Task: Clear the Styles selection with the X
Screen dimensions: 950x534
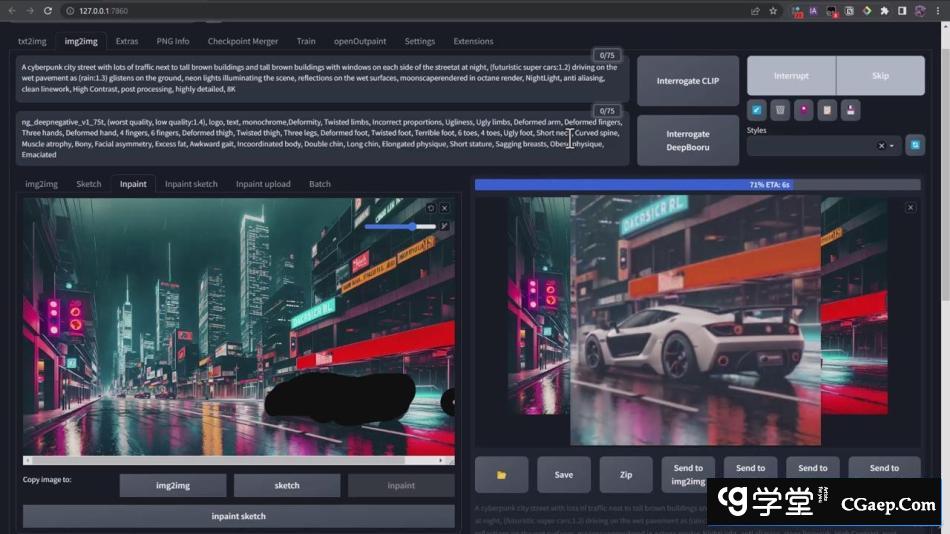Action: tap(881, 146)
